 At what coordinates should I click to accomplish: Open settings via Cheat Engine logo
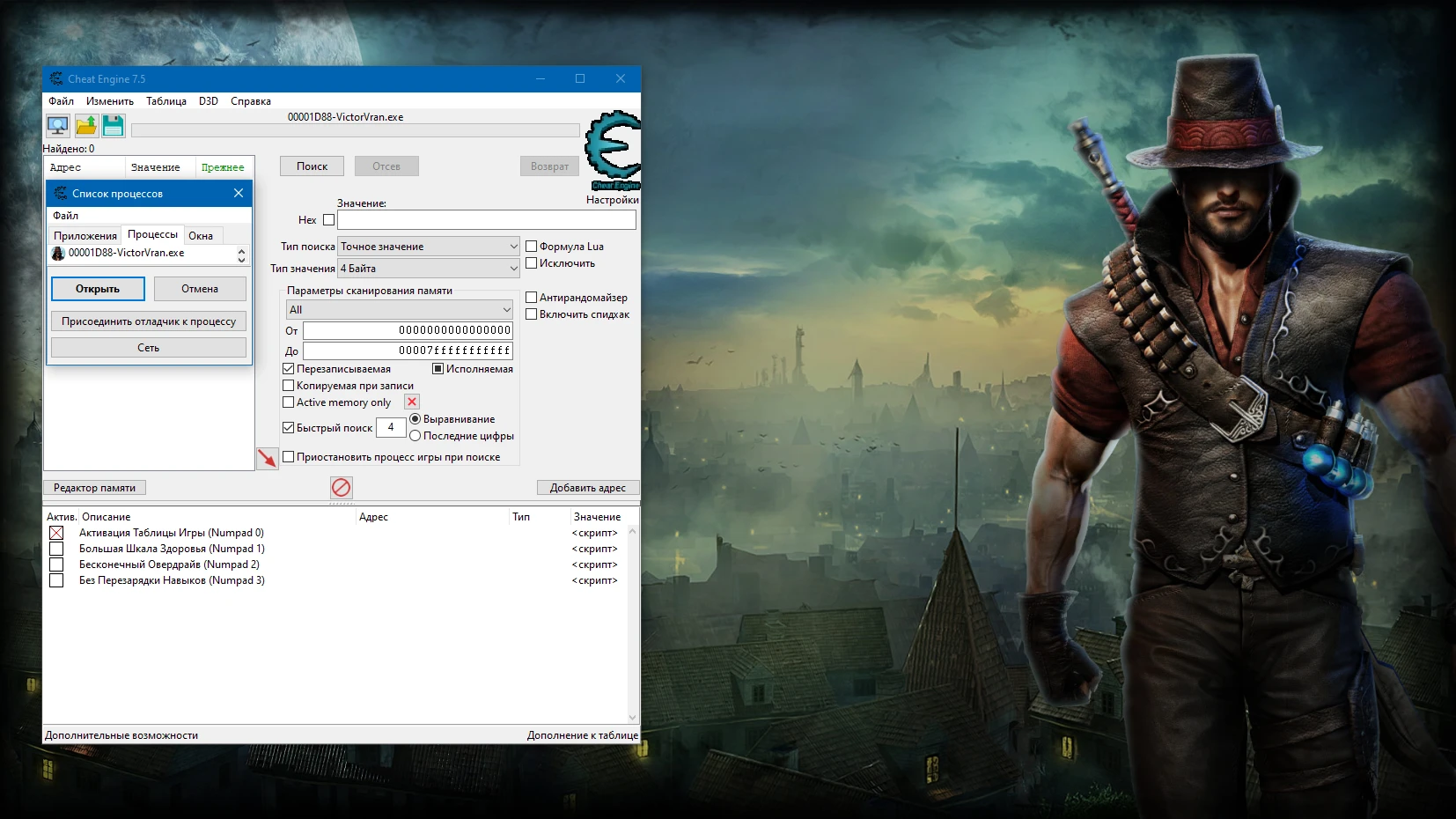tap(611, 150)
